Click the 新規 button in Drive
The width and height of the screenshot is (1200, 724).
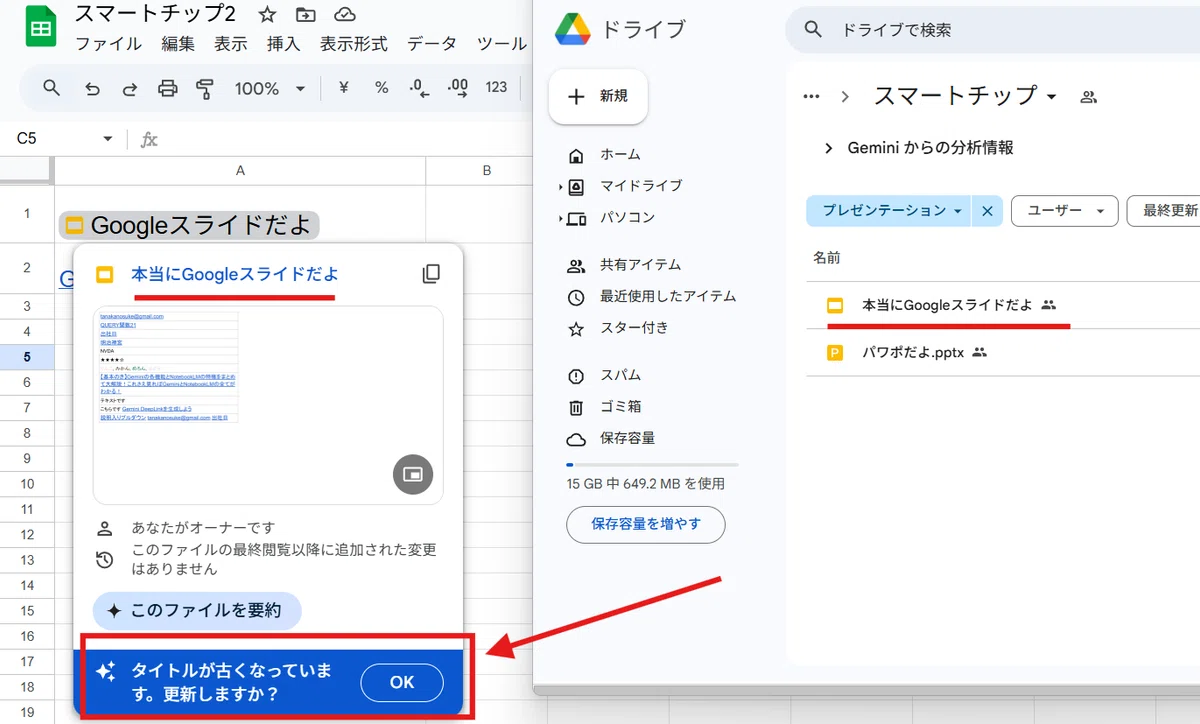[598, 97]
